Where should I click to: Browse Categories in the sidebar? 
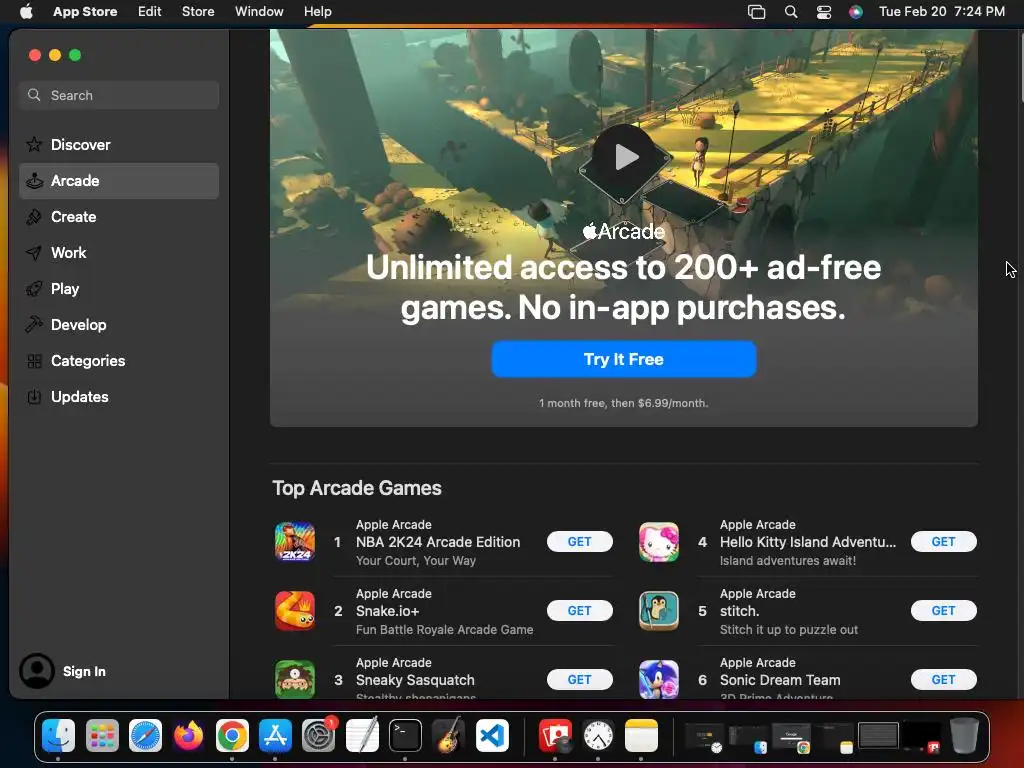(119, 360)
